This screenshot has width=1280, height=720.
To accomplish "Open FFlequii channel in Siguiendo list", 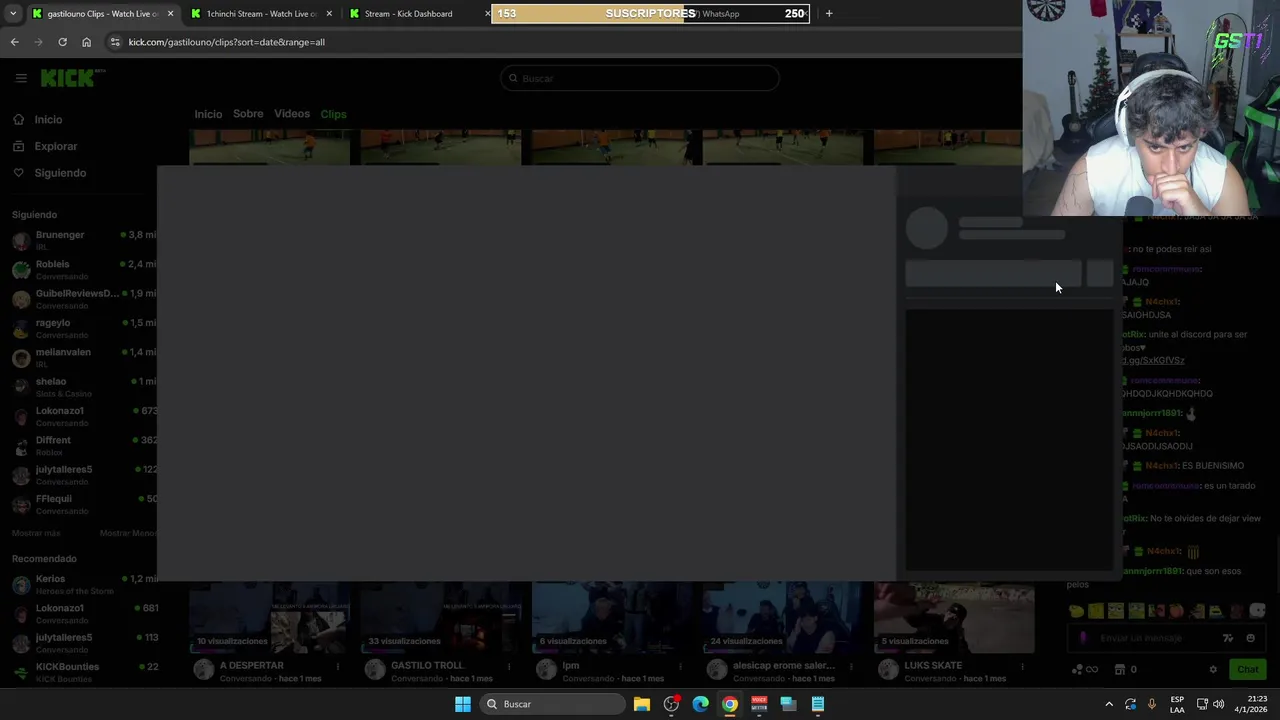I will [x=83, y=504].
